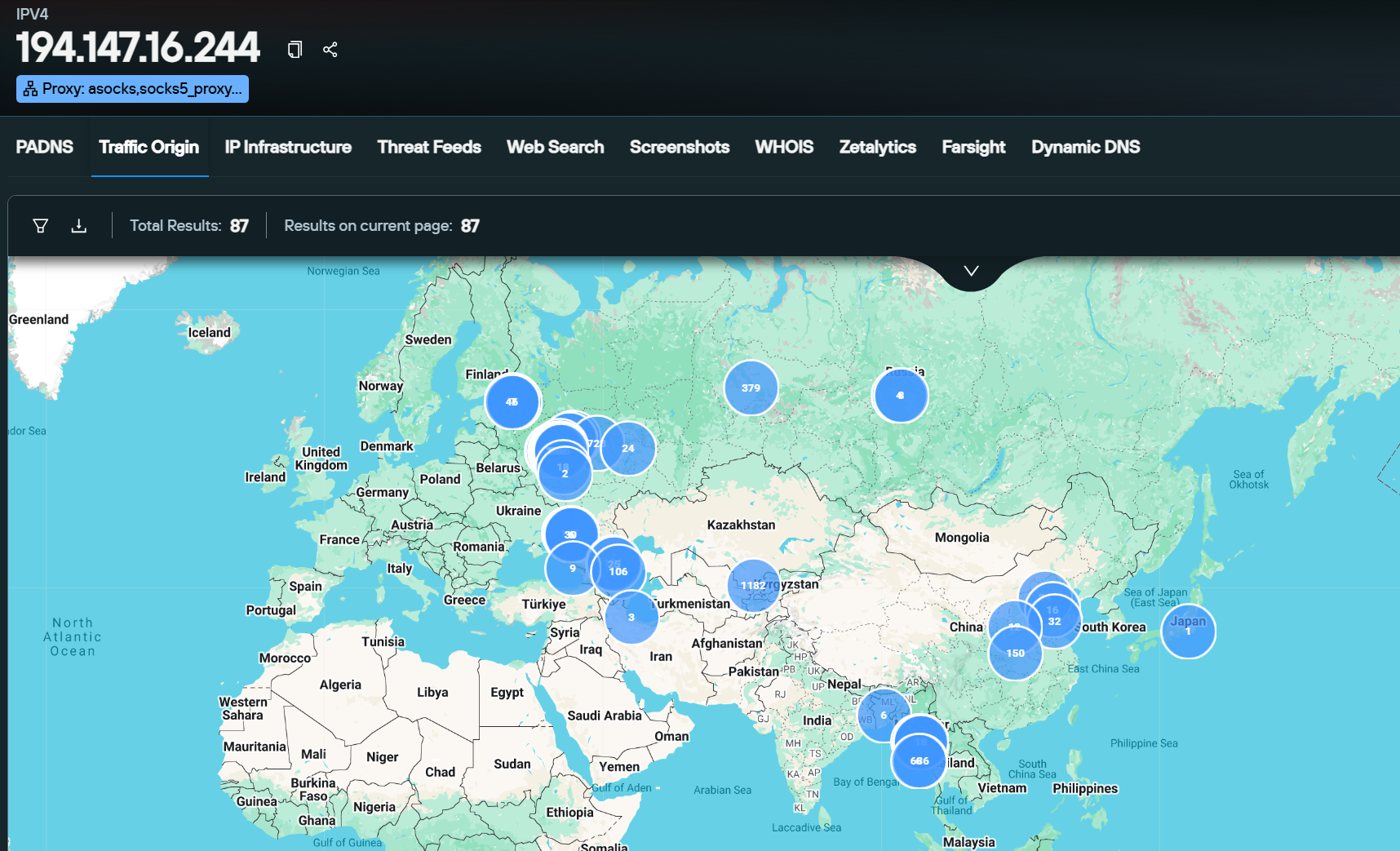Click the 106 cluster near Türkiye
The height and width of the screenshot is (851, 1400).
618,571
